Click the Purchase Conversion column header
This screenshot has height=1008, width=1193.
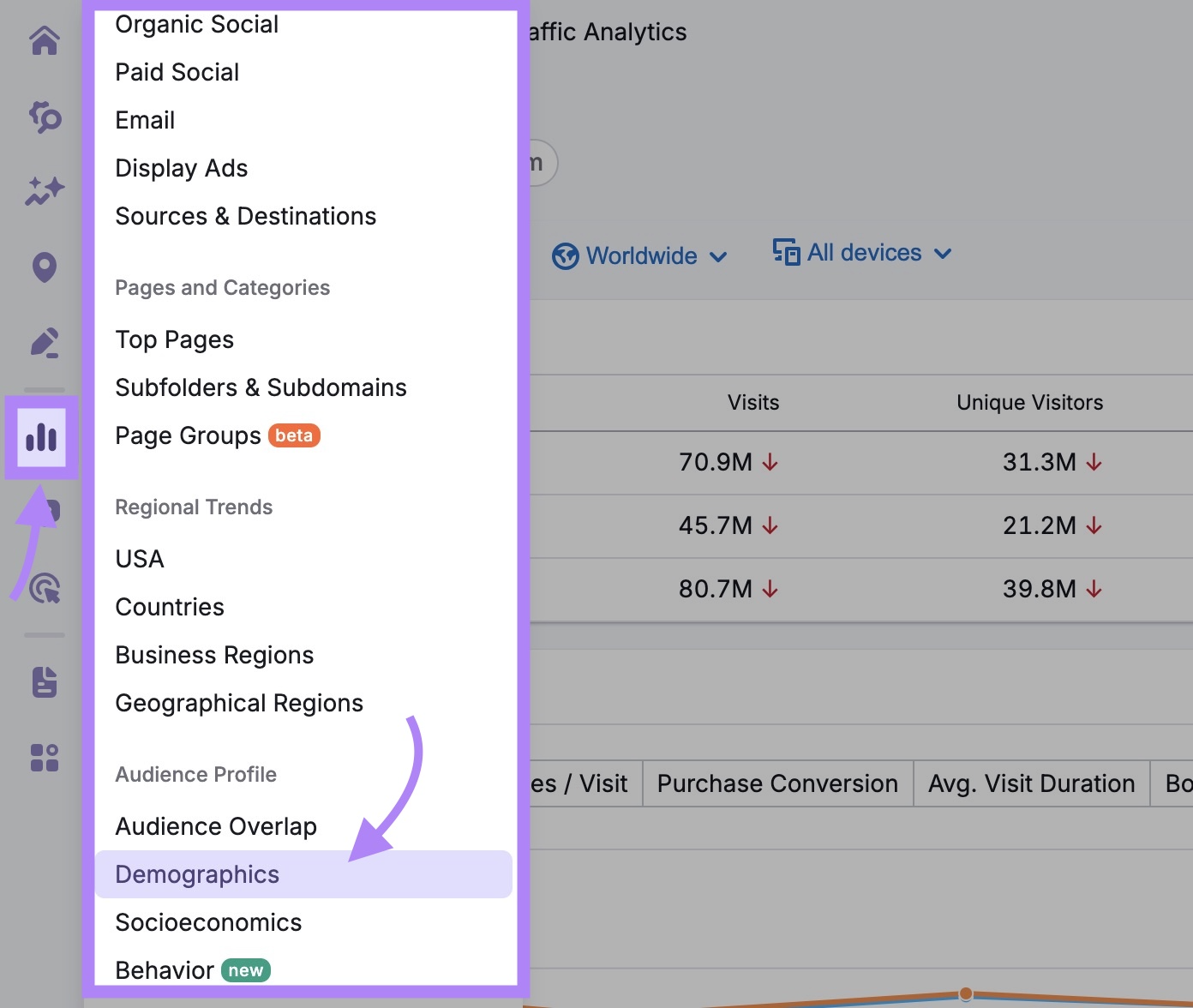[776, 783]
